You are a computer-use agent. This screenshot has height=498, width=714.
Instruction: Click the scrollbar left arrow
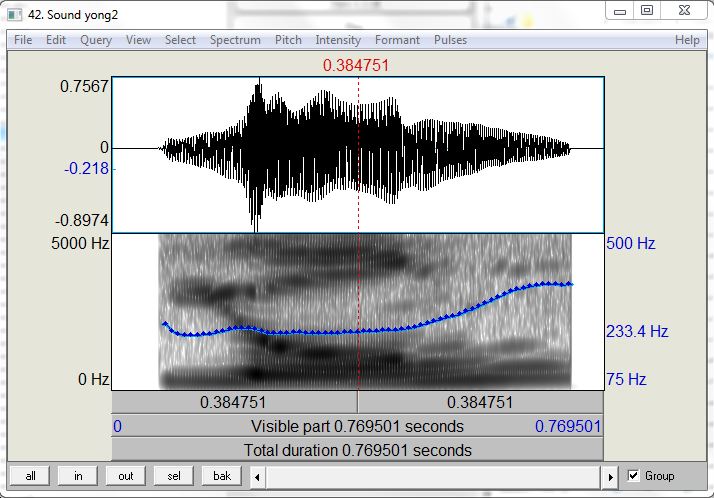tap(257, 477)
